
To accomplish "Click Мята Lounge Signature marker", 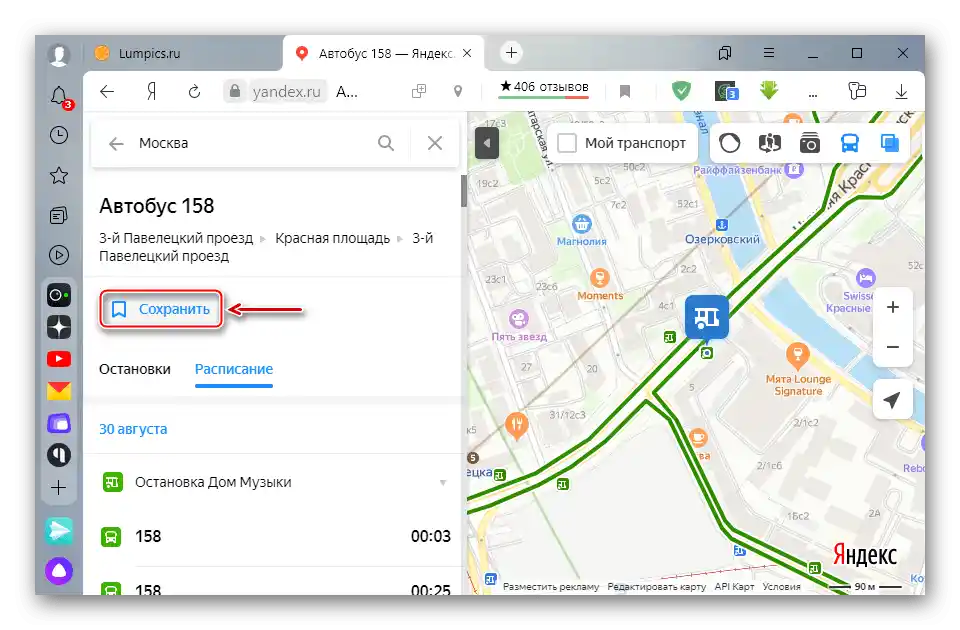I will 797,354.
